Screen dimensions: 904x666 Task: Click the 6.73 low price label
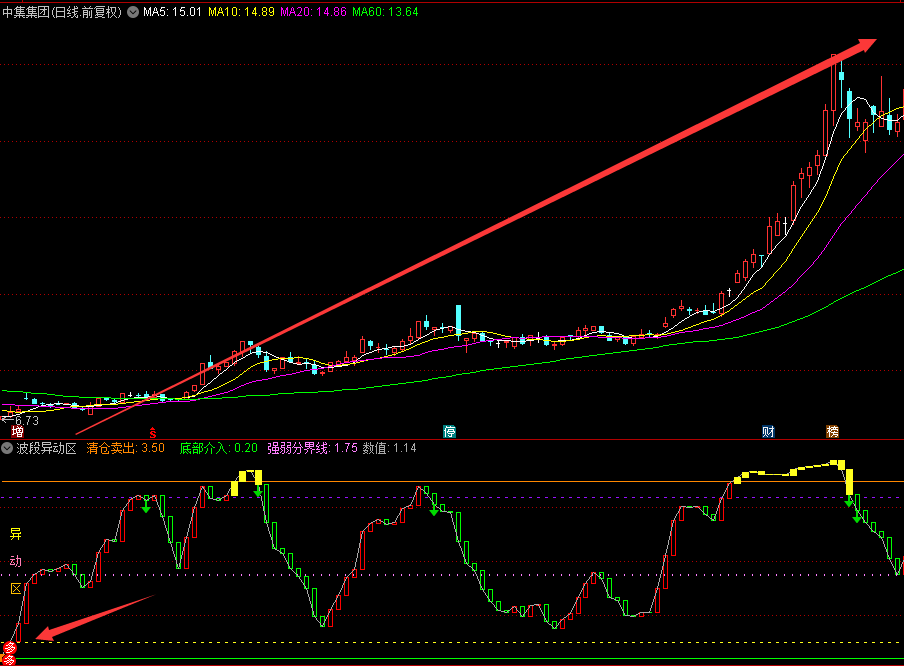click(27, 420)
